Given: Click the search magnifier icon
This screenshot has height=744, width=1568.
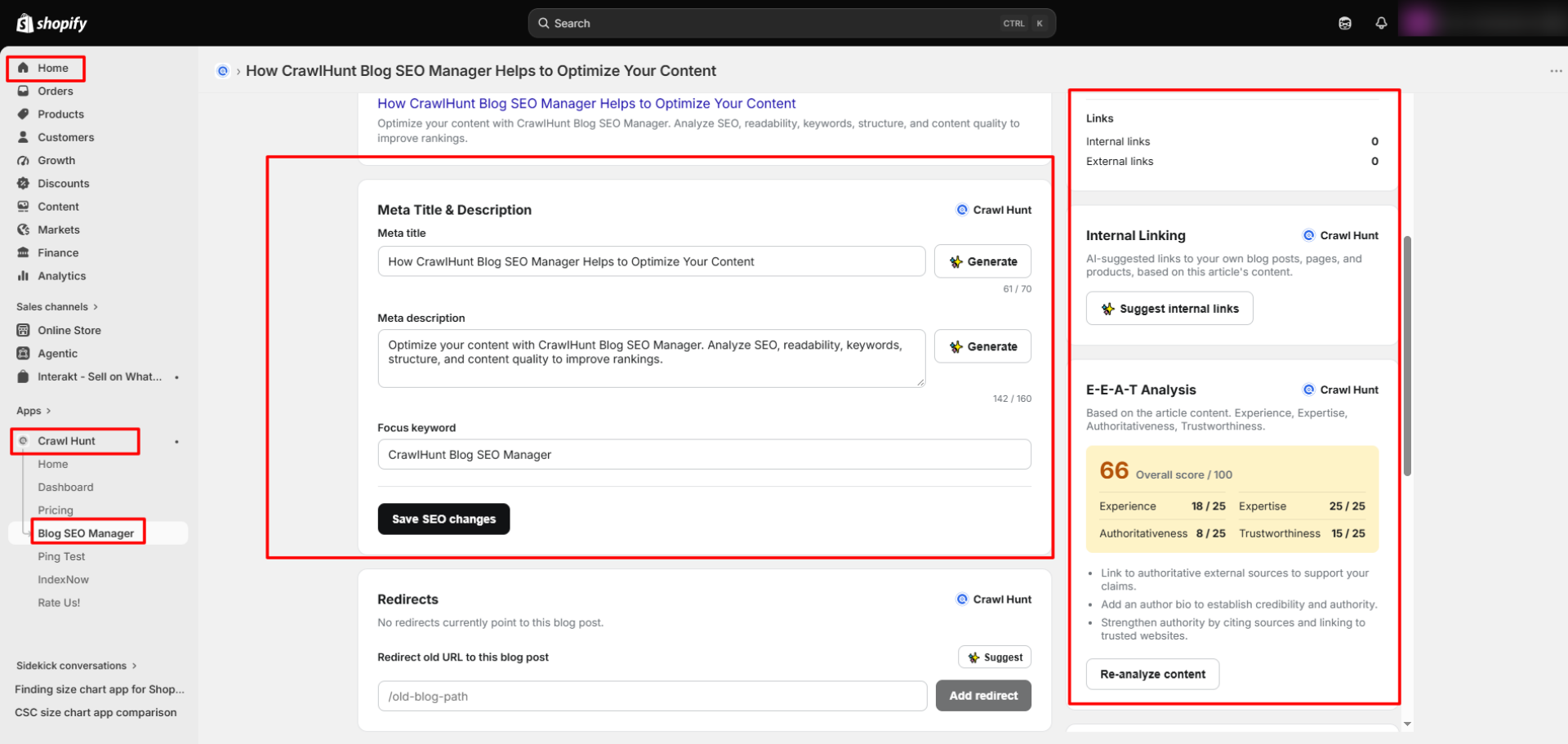Looking at the screenshot, I should coord(544,23).
